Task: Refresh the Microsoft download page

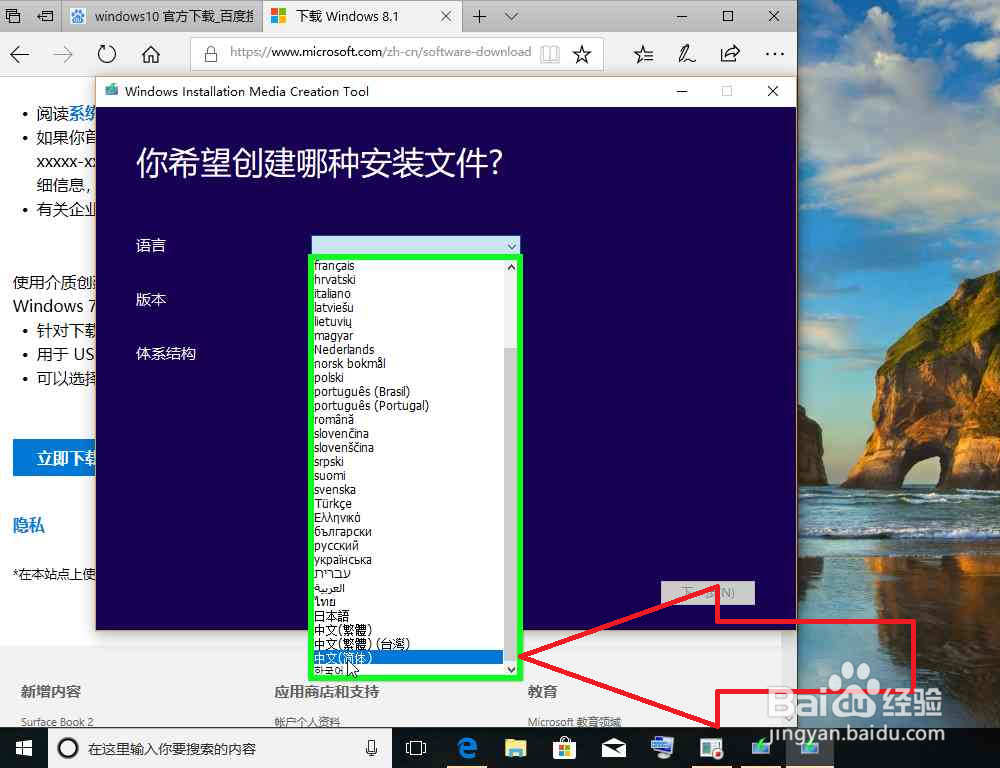Action: pyautogui.click(x=107, y=55)
